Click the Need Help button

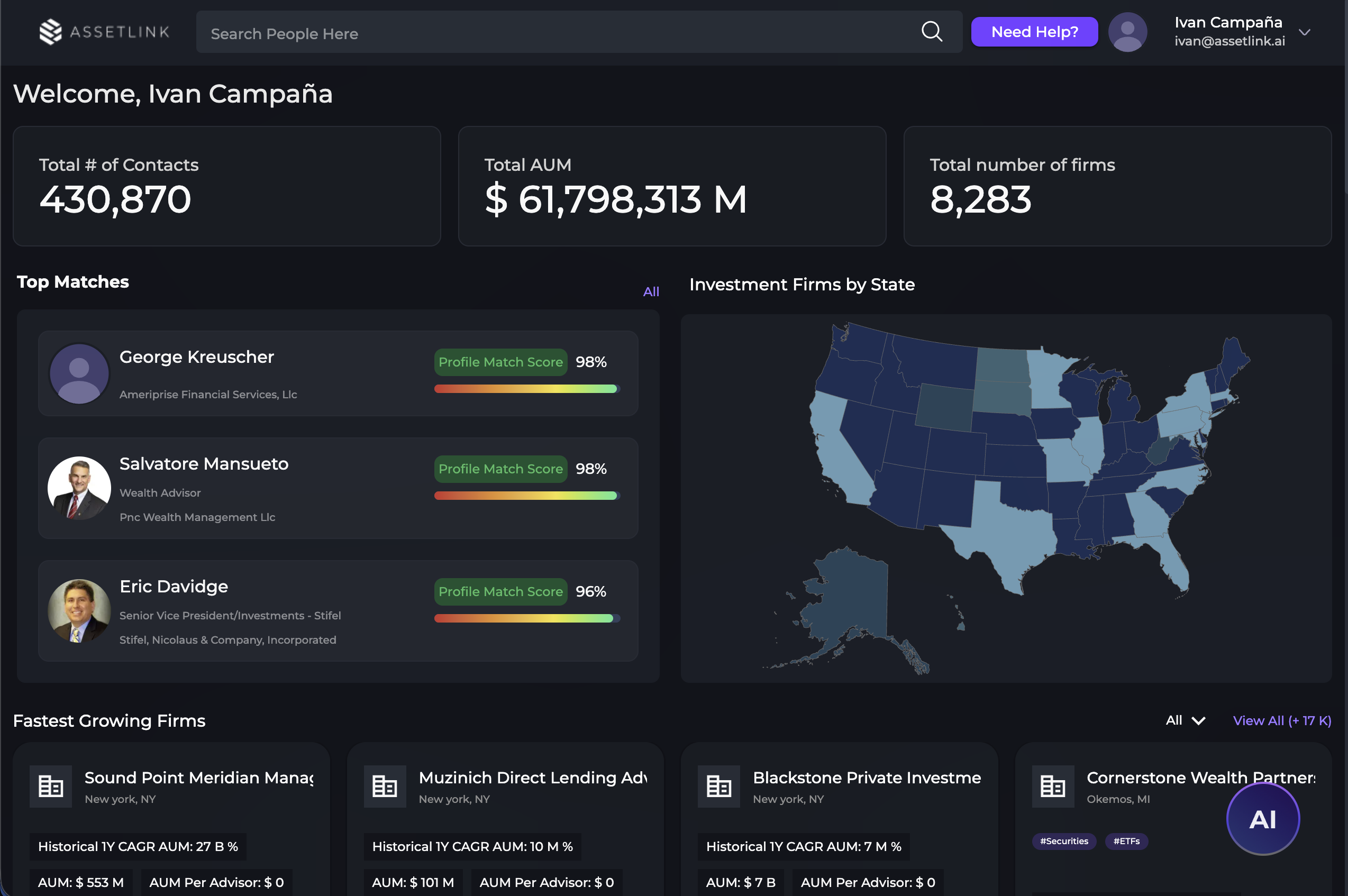click(x=1034, y=32)
